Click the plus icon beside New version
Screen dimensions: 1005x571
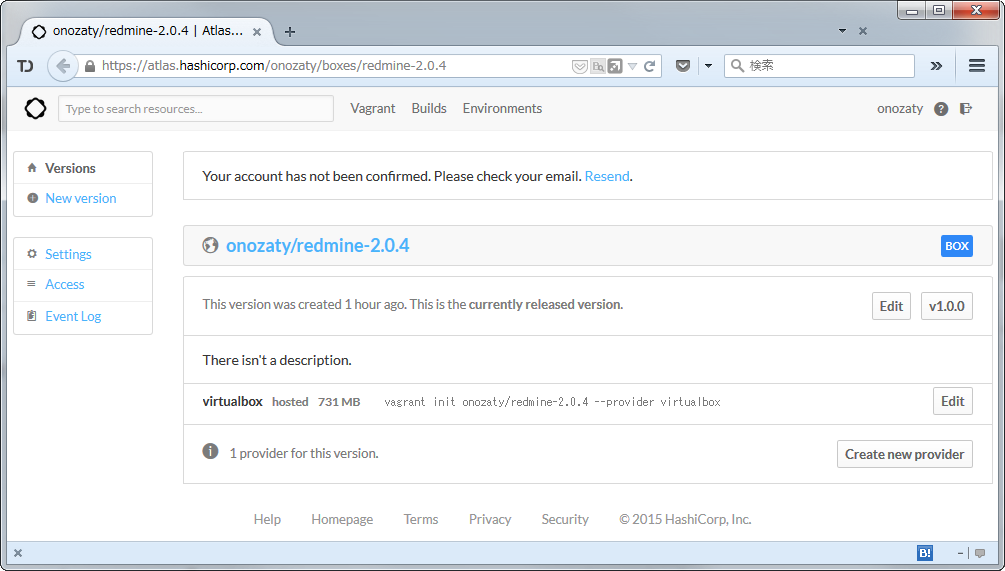33,198
